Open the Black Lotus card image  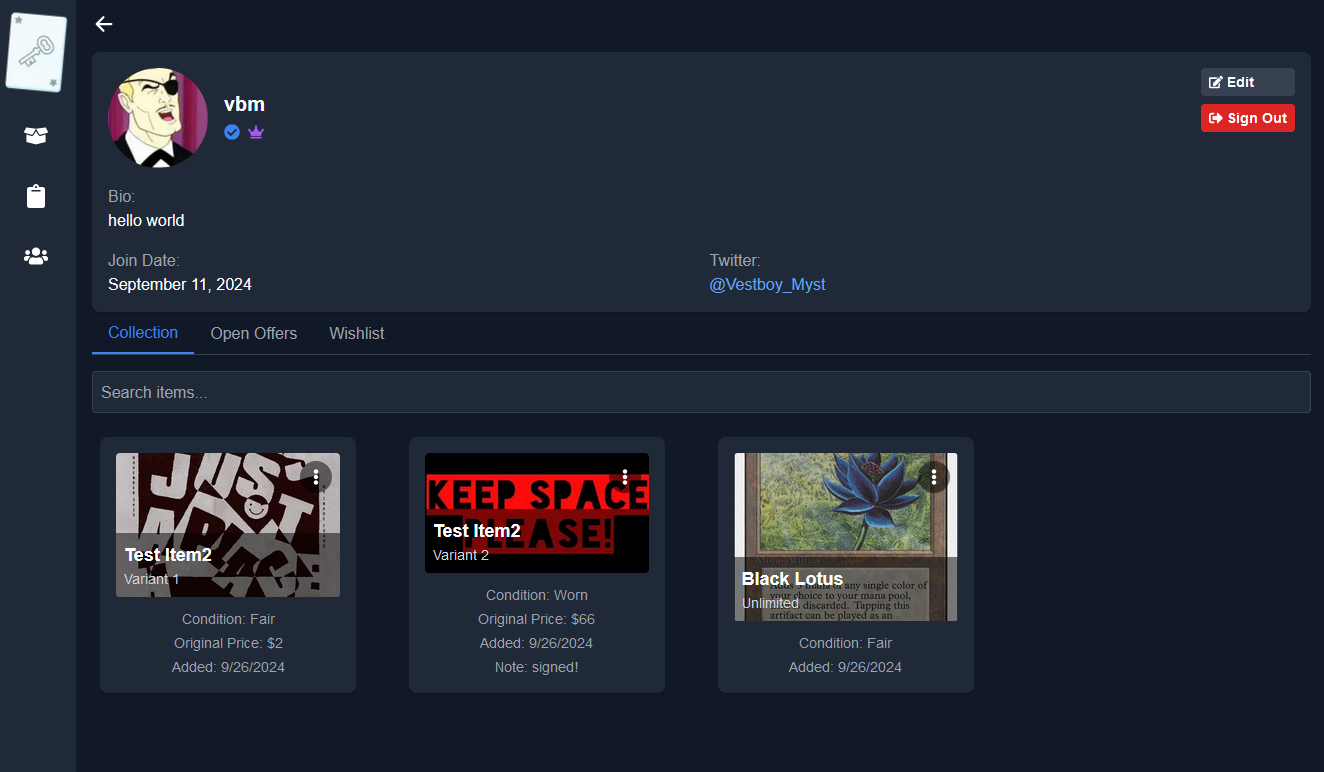(846, 537)
